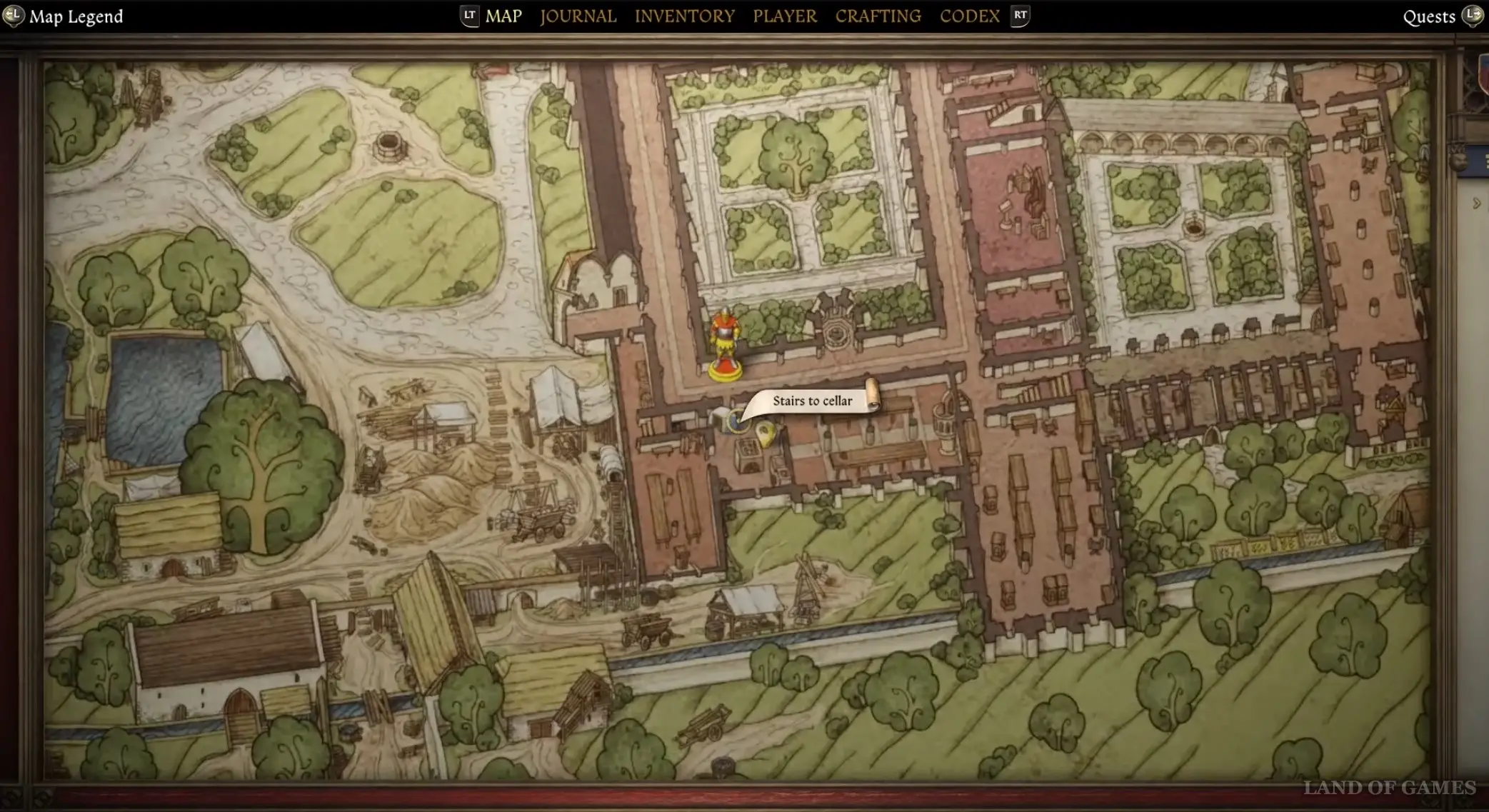Viewport: 1489px width, 812px height.
Task: Open the Map Legend panel
Action: pyautogui.click(x=76, y=16)
